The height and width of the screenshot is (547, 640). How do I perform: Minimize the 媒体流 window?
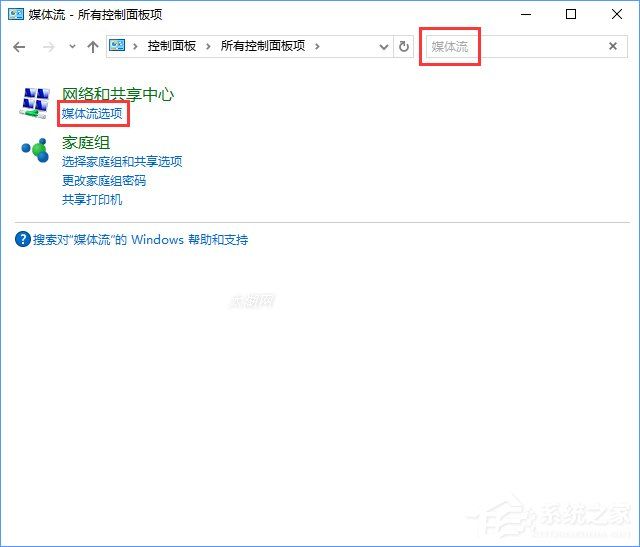(526, 14)
